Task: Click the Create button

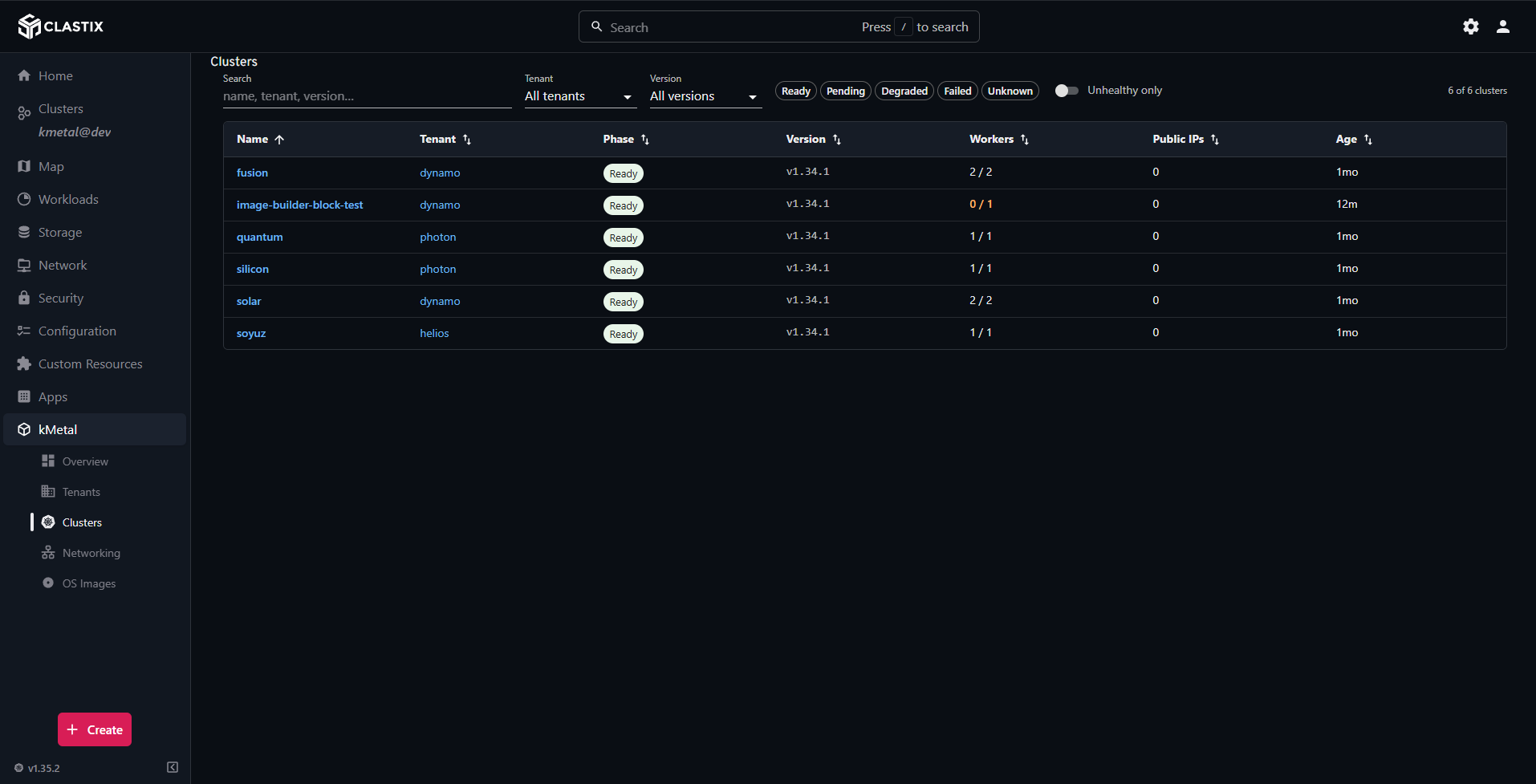Action: 95,729
